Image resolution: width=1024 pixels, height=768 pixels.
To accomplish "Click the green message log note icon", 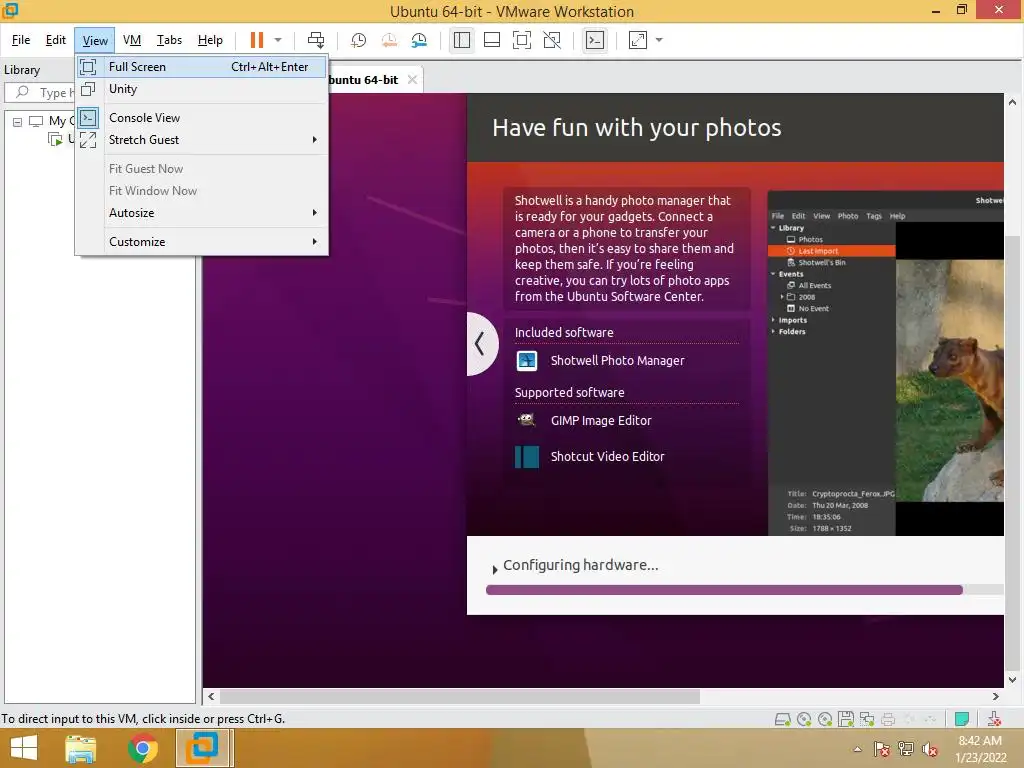I will tap(961, 720).
